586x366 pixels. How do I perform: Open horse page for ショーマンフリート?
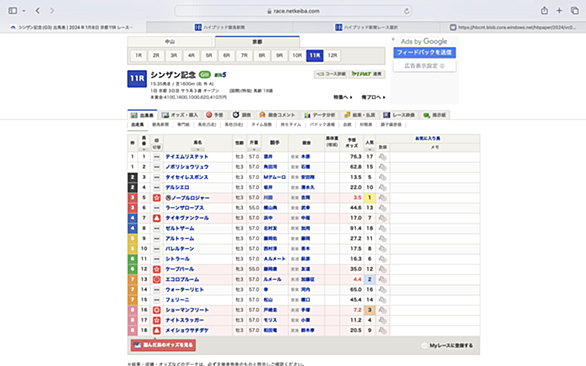click(x=187, y=310)
